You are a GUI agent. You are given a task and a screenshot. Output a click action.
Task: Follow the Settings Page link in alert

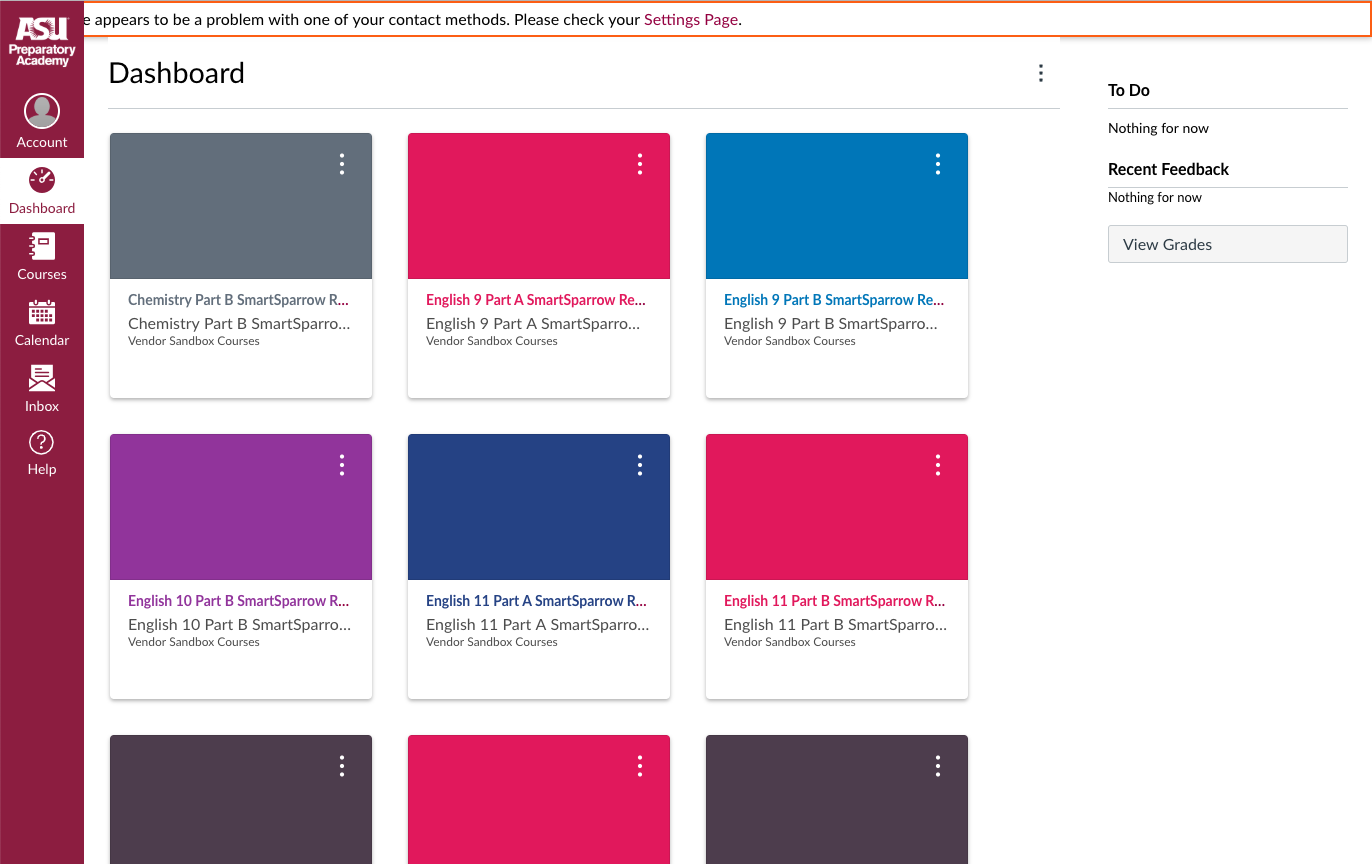pos(691,19)
